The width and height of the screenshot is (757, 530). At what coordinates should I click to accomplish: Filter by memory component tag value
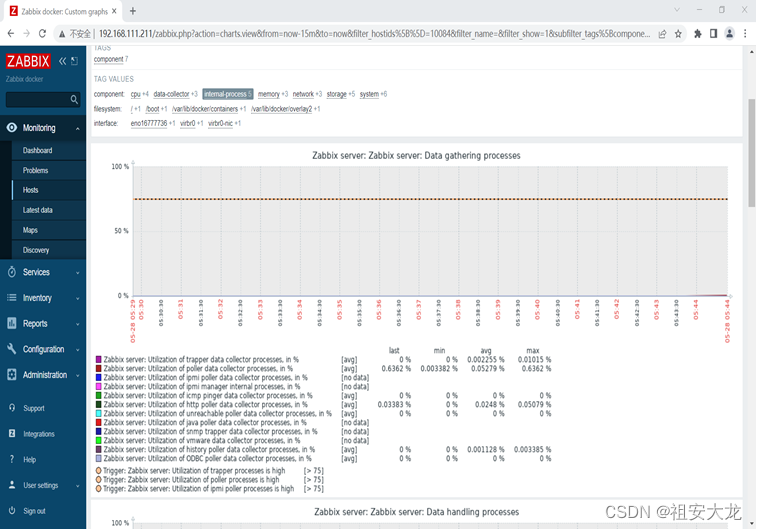(x=269, y=94)
